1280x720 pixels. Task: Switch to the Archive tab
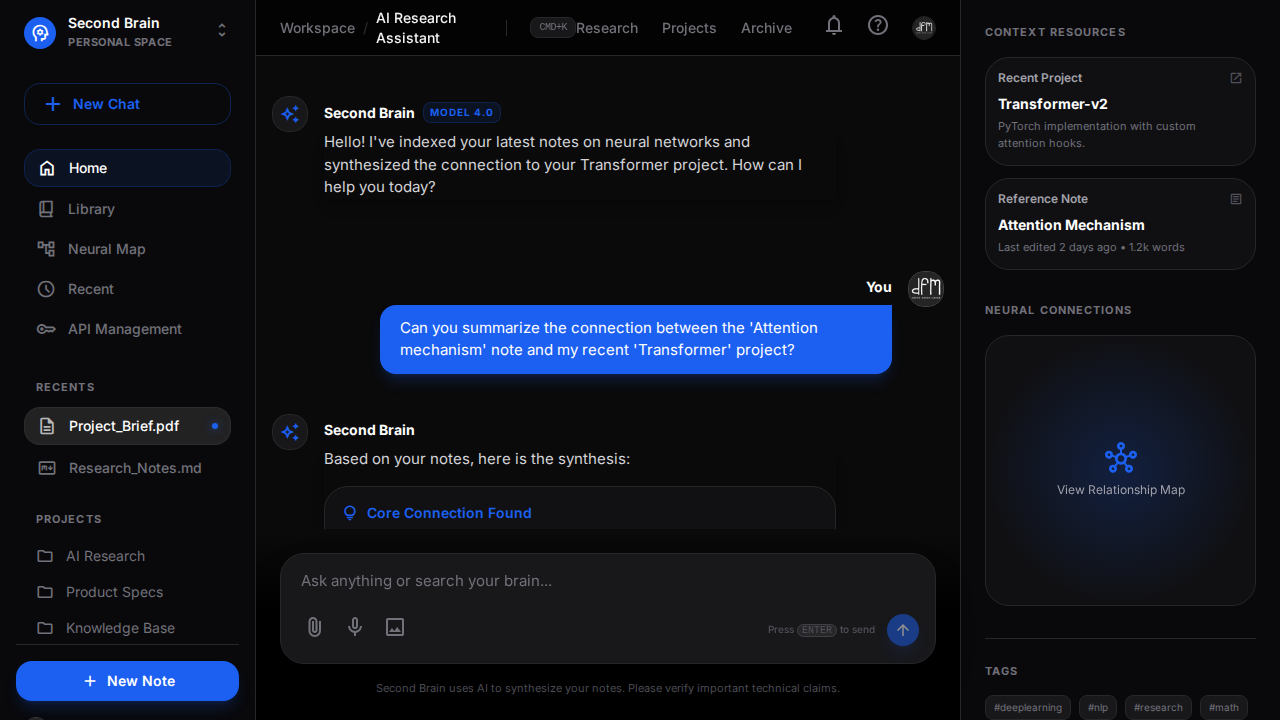(766, 28)
